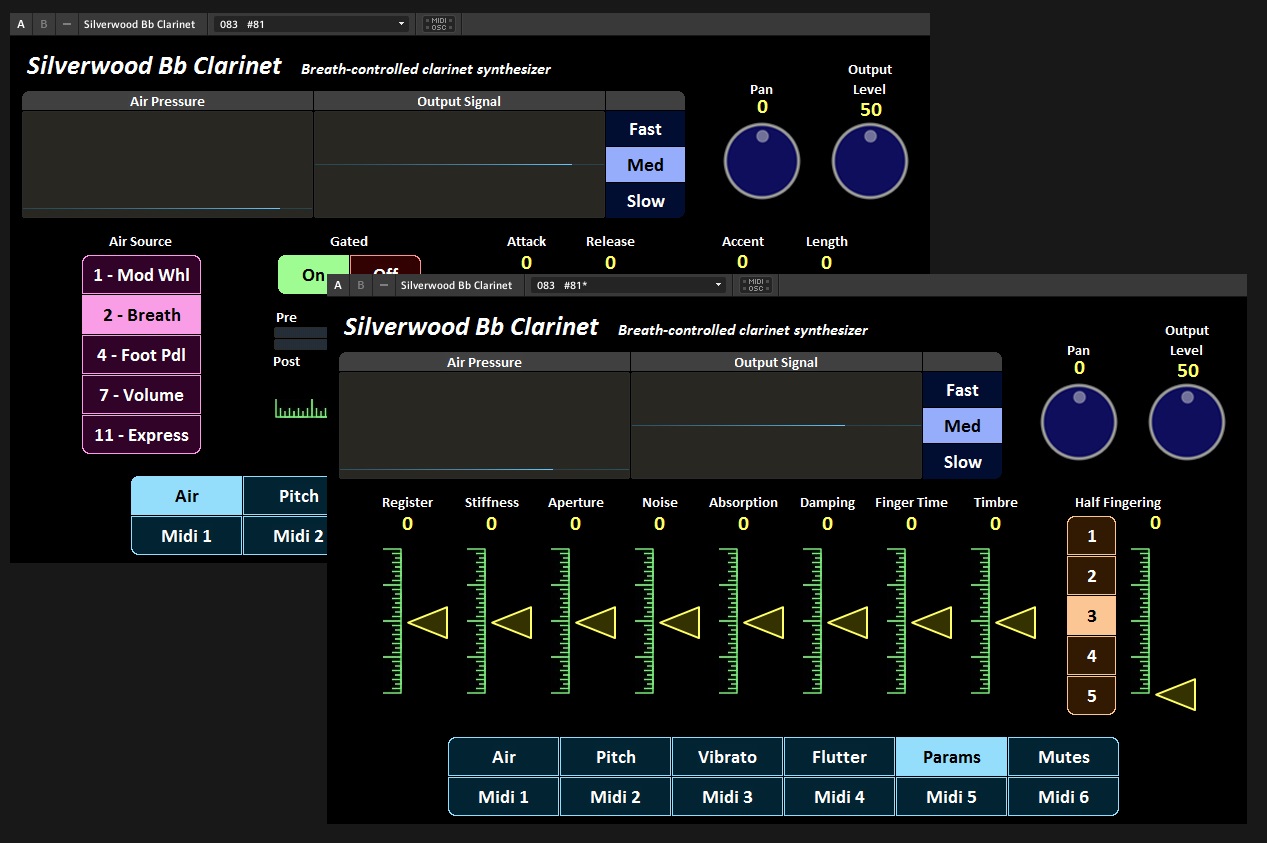Image resolution: width=1267 pixels, height=843 pixels.
Task: Click the Damping slider scale
Action: pyautogui.click(x=814, y=621)
